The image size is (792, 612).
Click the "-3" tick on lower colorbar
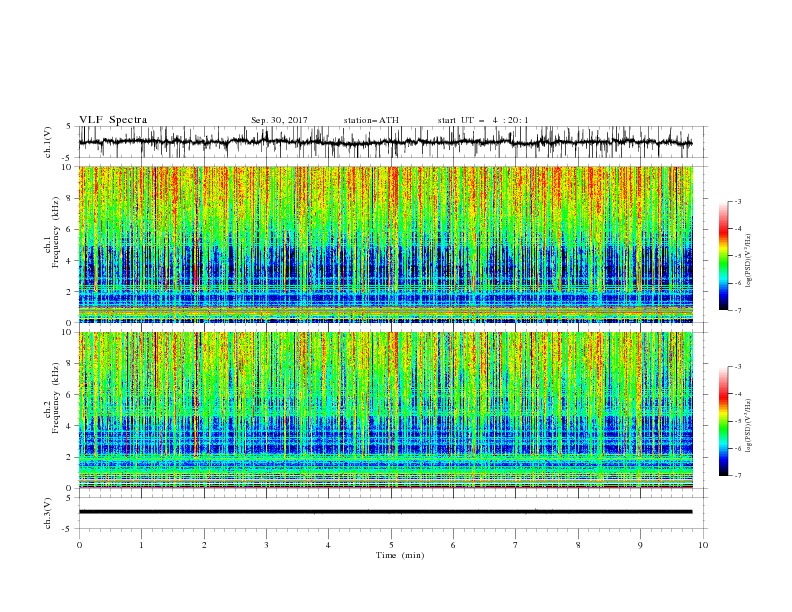pyautogui.click(x=737, y=367)
